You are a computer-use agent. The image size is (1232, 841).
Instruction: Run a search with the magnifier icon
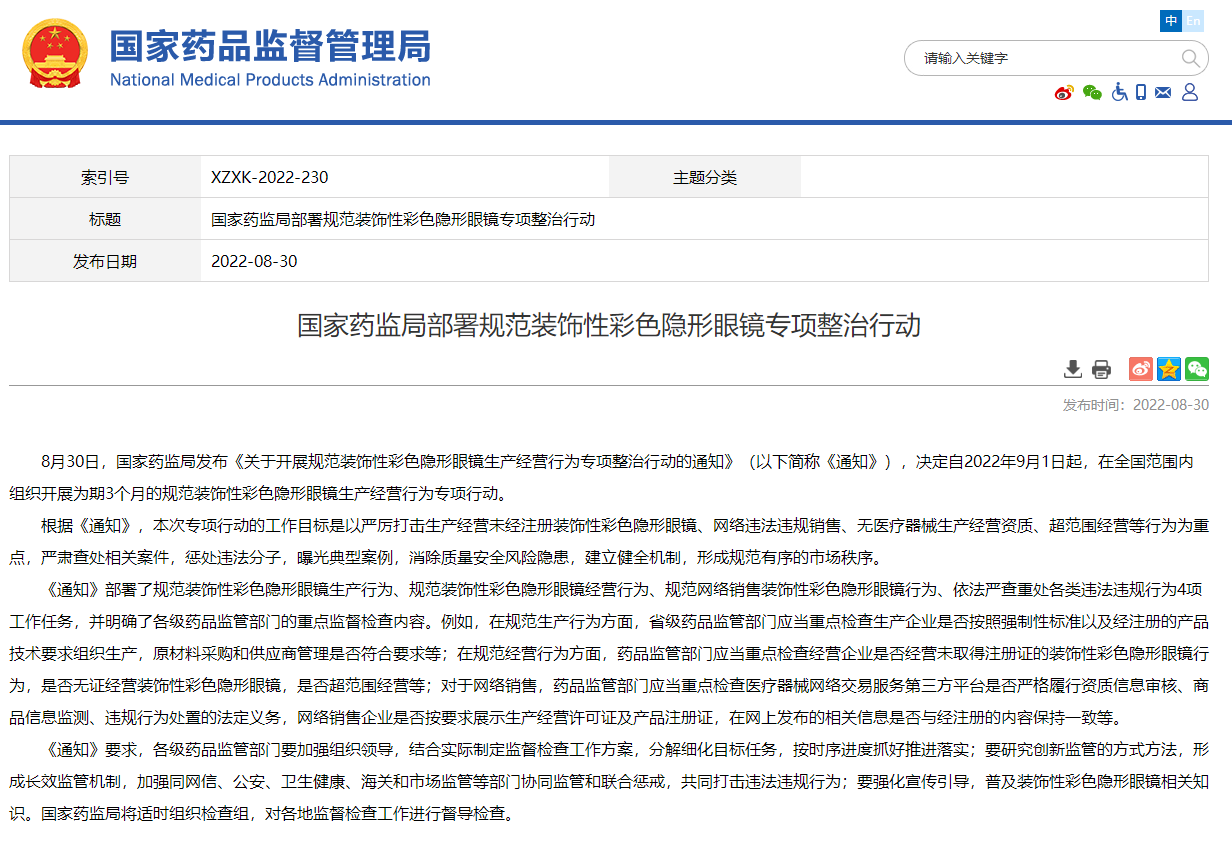point(1191,59)
